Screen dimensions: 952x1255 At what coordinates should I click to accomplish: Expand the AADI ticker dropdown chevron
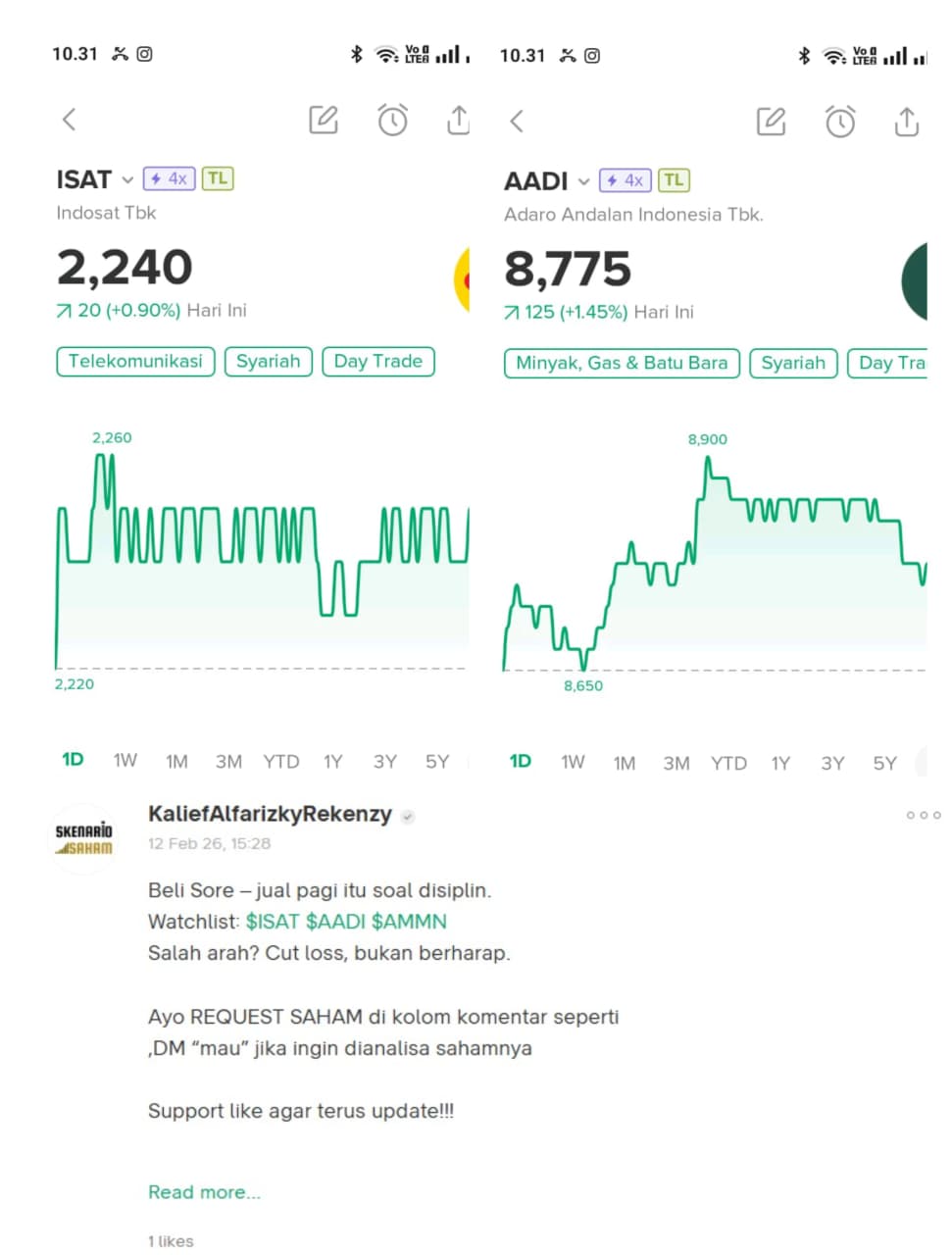point(583,182)
